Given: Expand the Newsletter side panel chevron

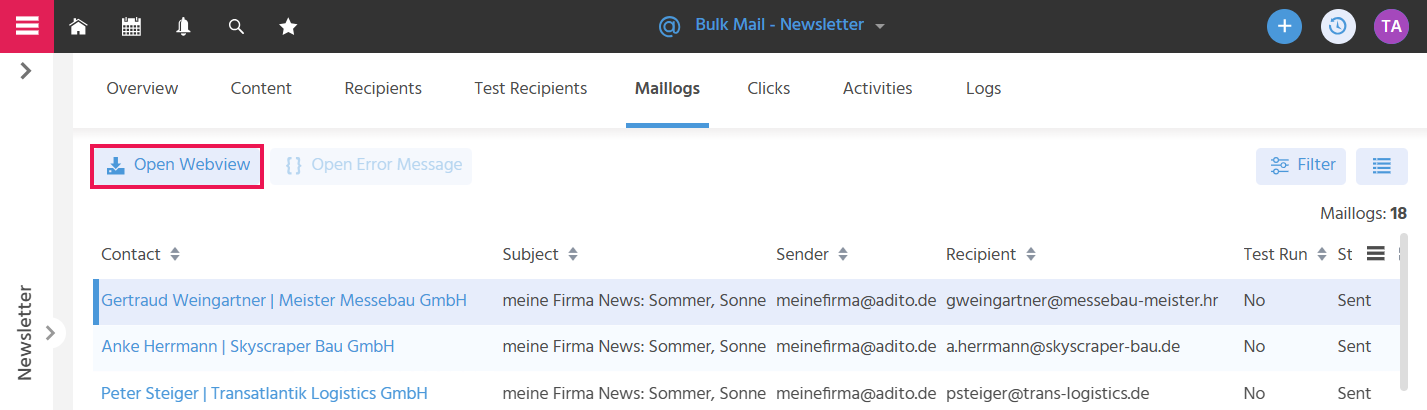Looking at the screenshot, I should (51, 332).
